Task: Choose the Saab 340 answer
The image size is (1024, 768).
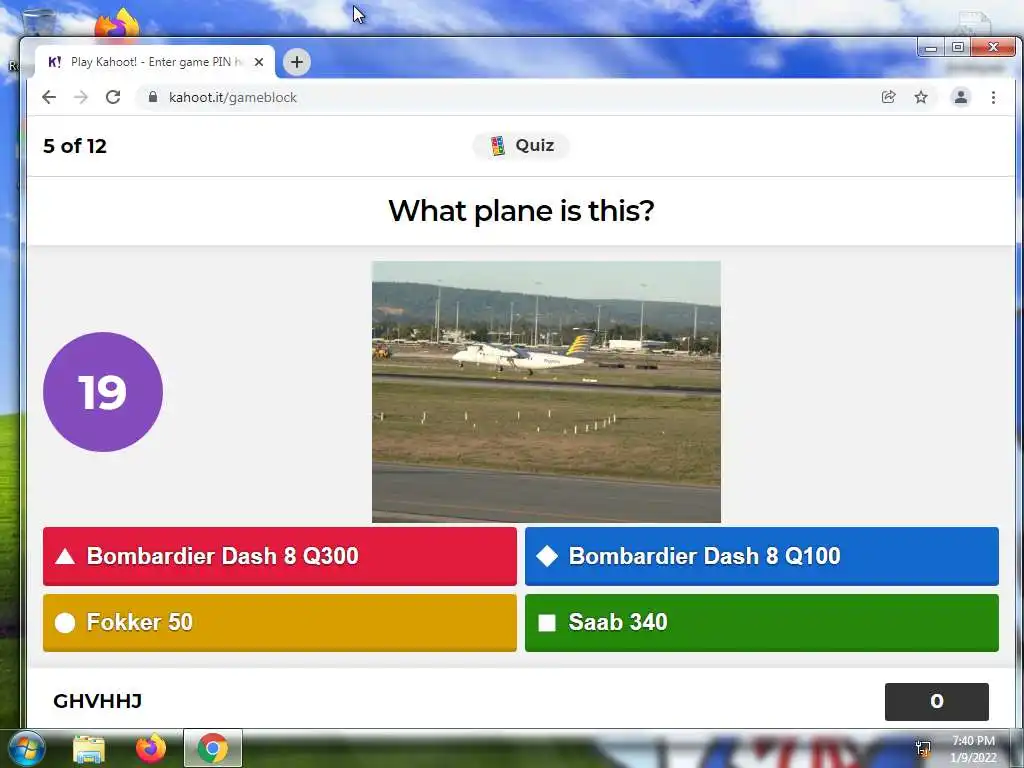Action: (x=761, y=622)
